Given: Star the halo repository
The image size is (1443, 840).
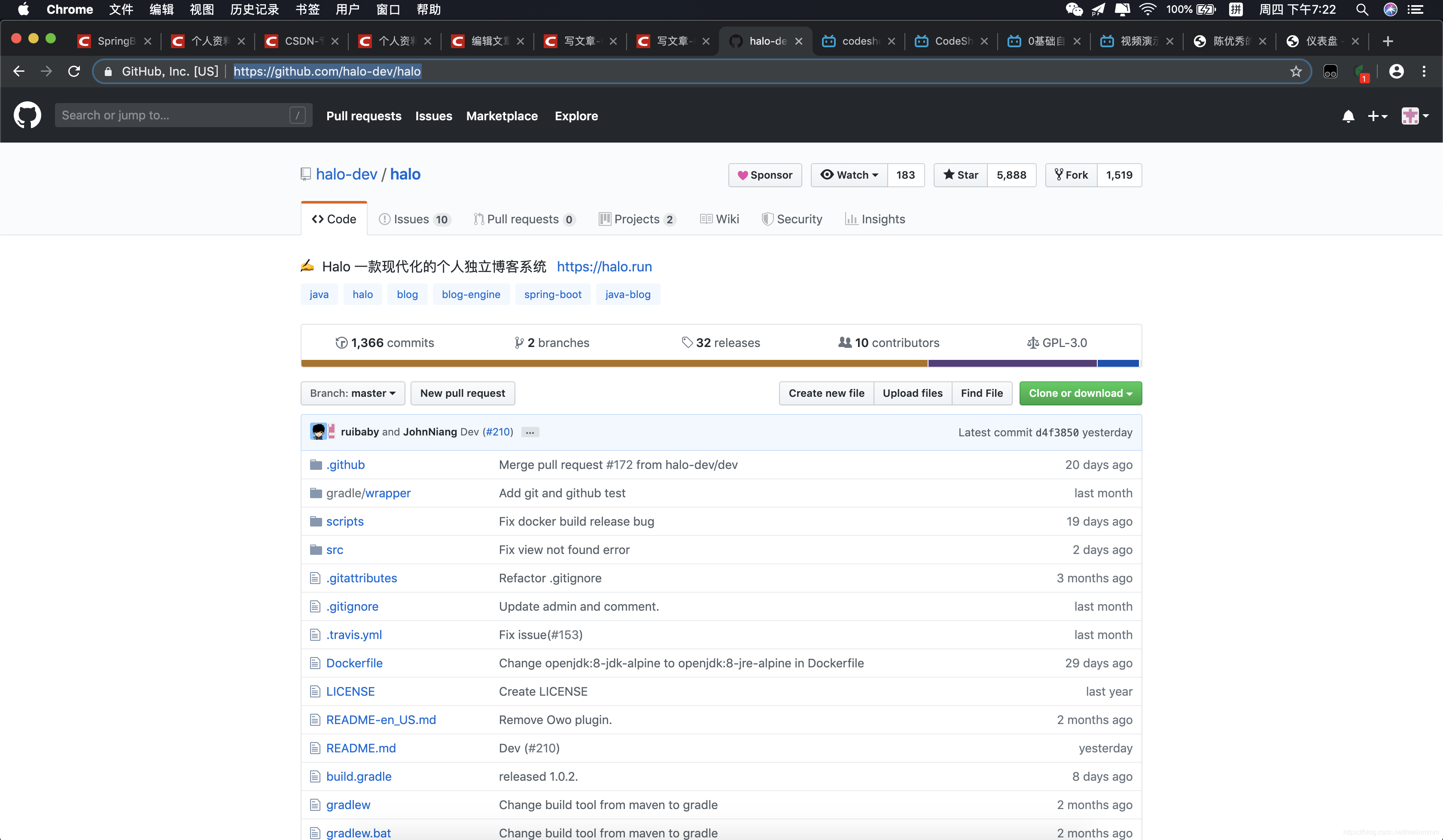Looking at the screenshot, I should coord(961,175).
